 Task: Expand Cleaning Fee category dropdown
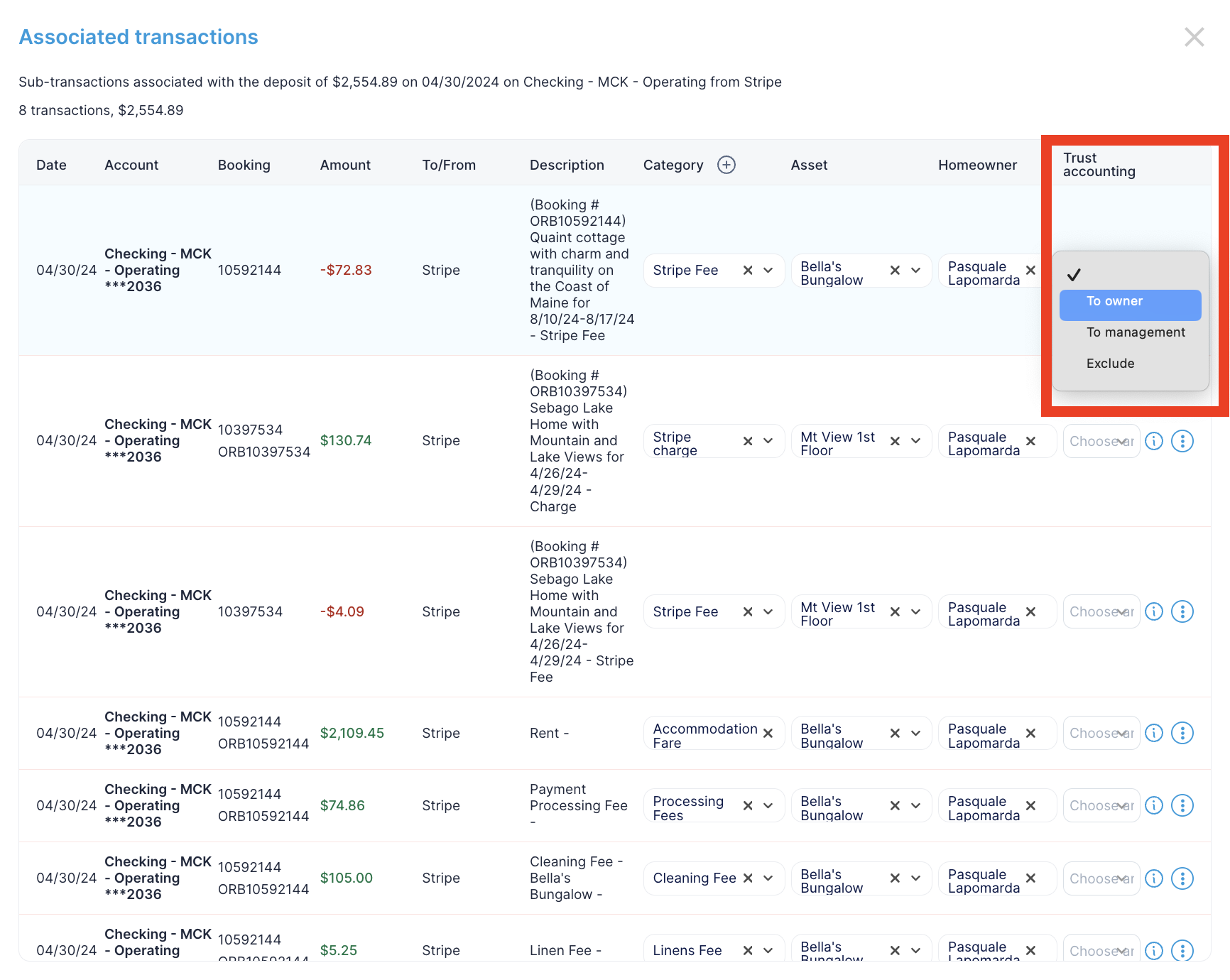click(768, 878)
